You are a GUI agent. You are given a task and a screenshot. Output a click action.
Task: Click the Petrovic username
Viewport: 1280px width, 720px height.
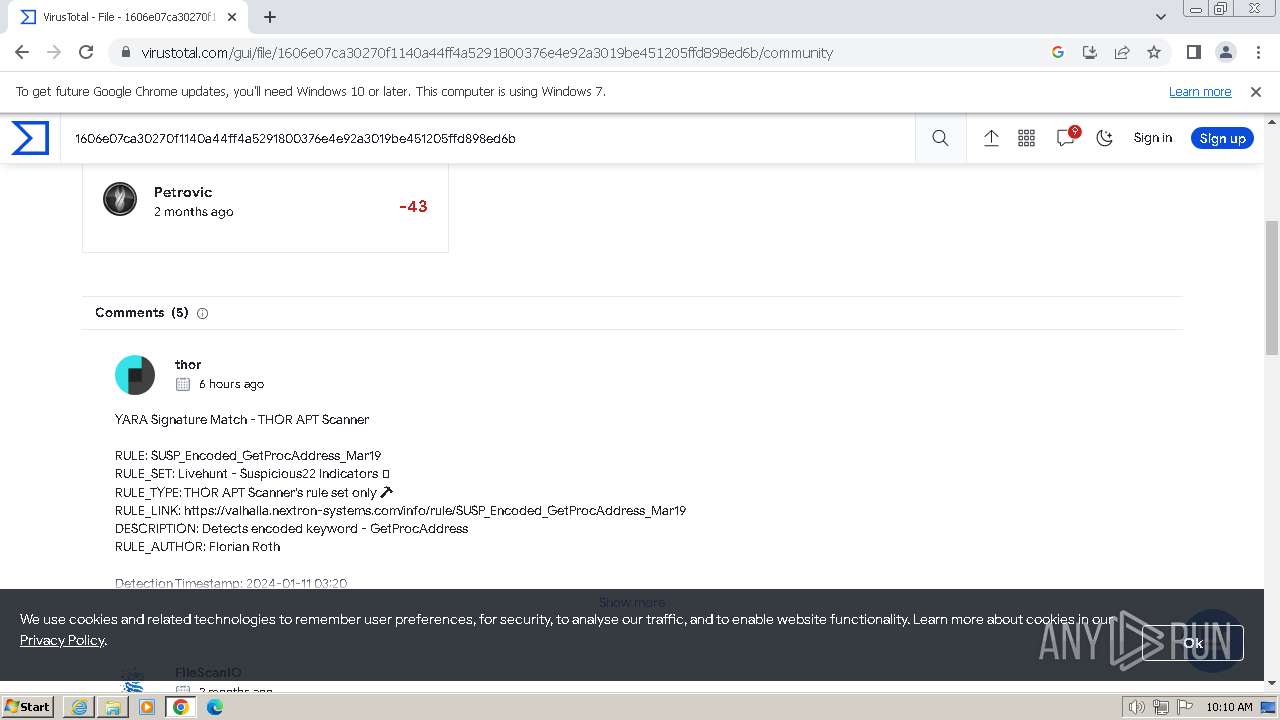[183, 192]
